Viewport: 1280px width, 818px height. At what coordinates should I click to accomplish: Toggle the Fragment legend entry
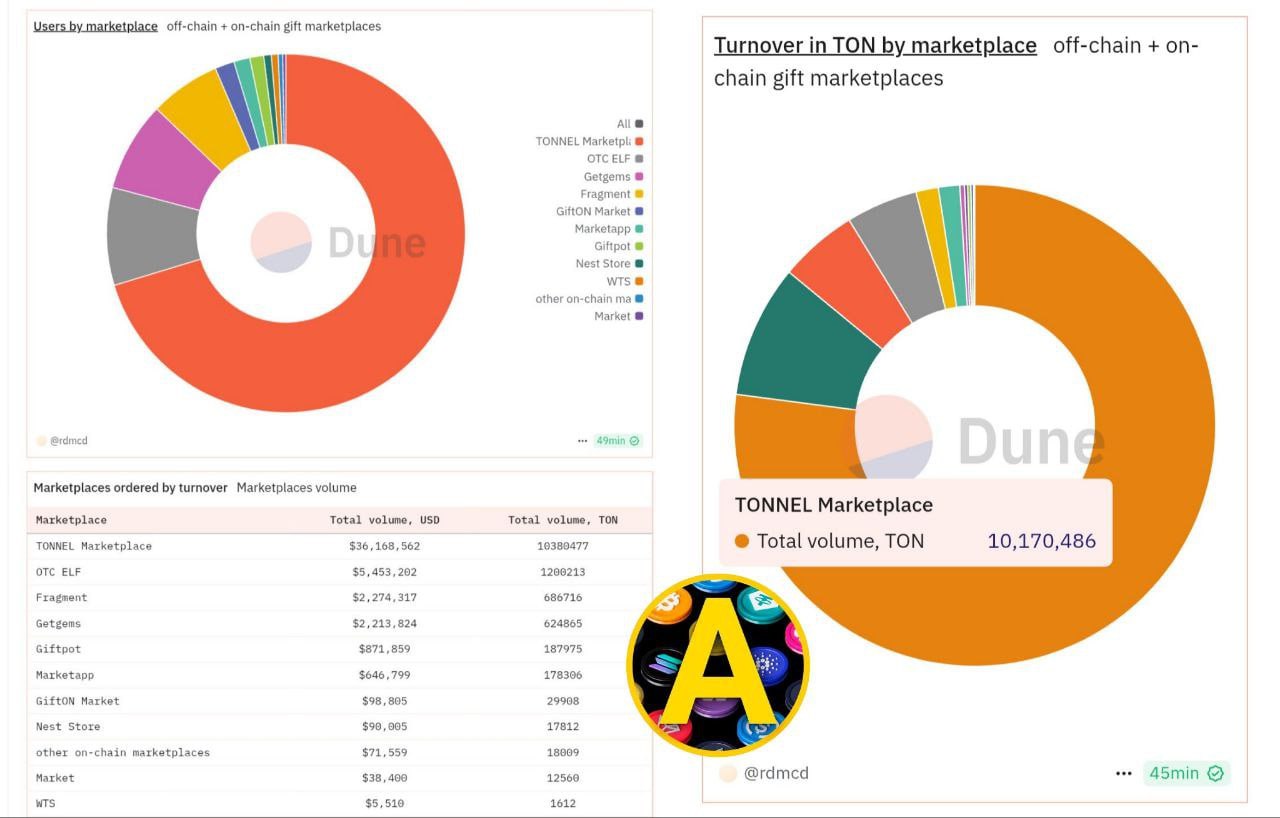(x=612, y=194)
